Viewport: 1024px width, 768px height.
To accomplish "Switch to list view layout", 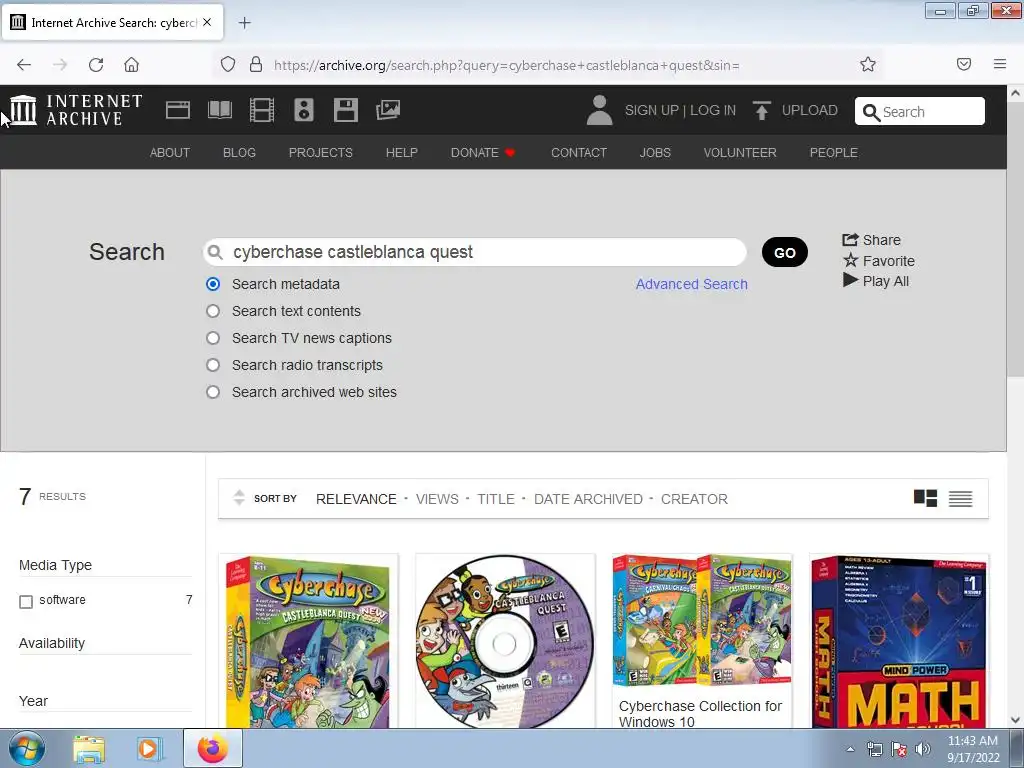I will [x=960, y=499].
